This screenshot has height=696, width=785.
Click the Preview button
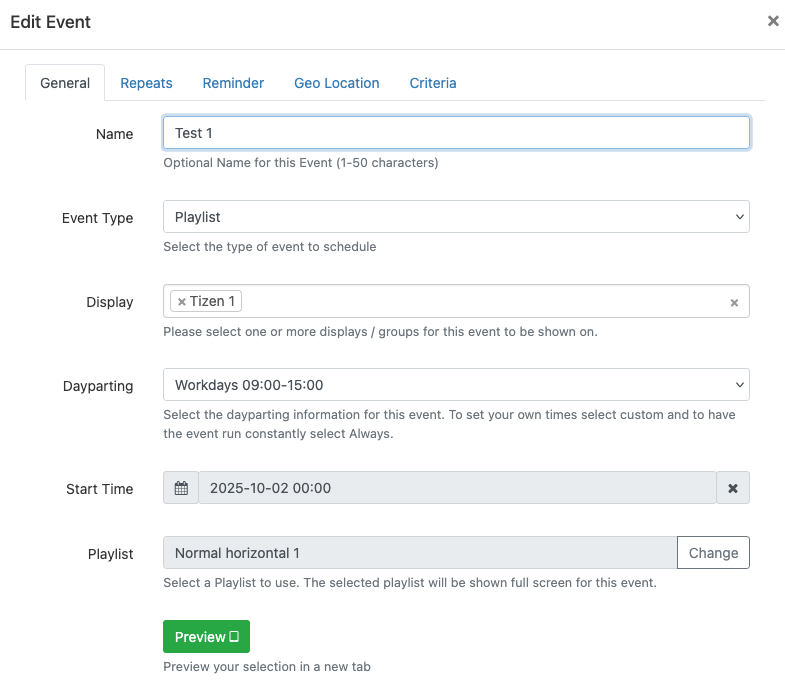coord(206,636)
